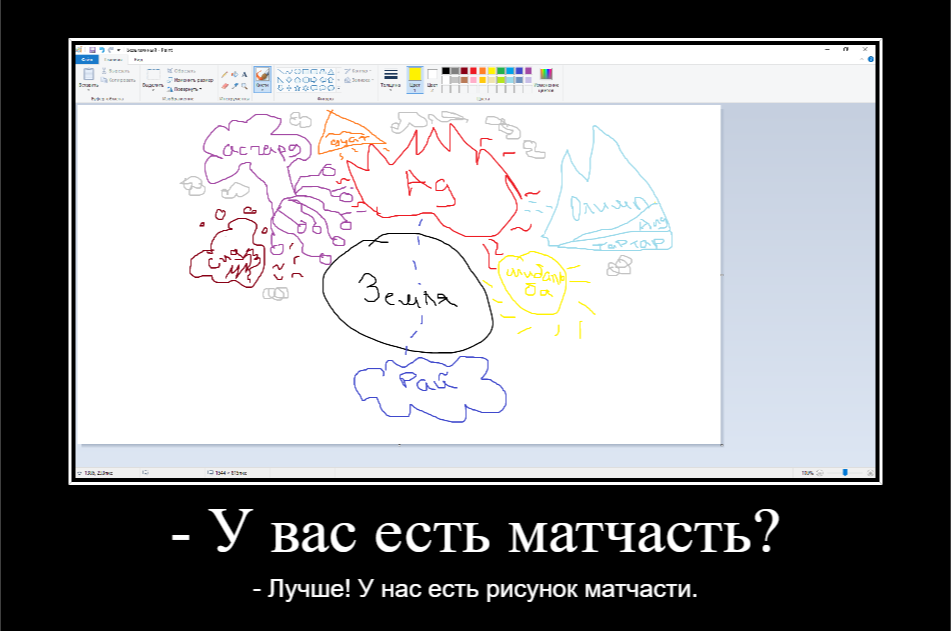Click the canvas bottom-right corner handle
The width and height of the screenshot is (951, 631).
tap(722, 445)
